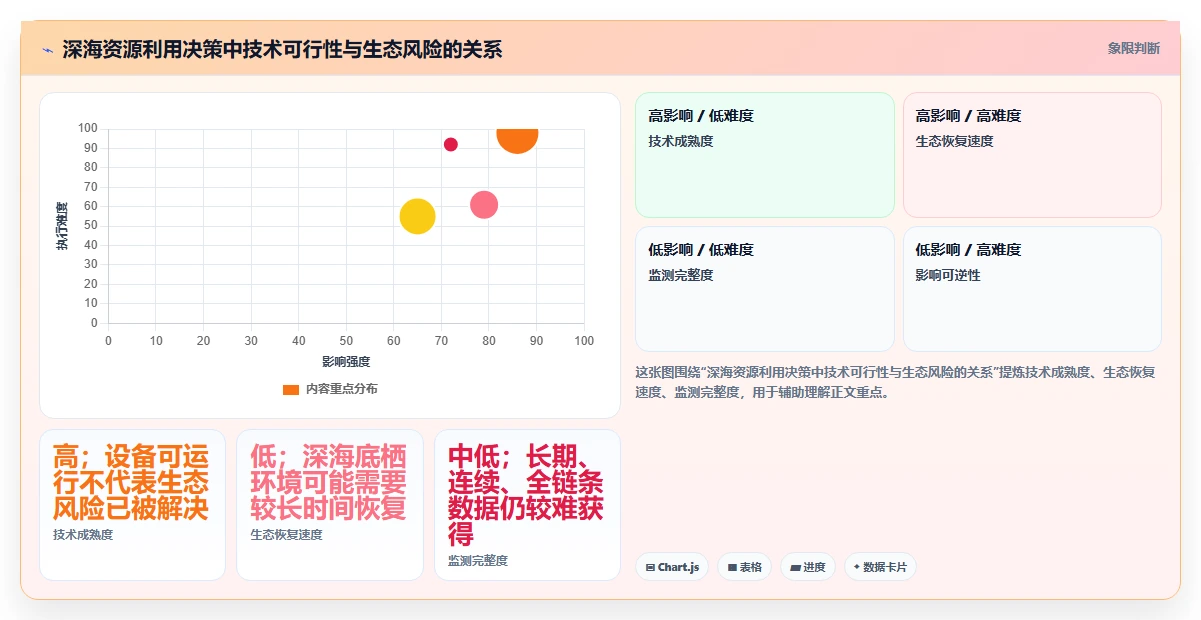
Task: Click the small crimson bubble on chart
Action: coord(451,144)
